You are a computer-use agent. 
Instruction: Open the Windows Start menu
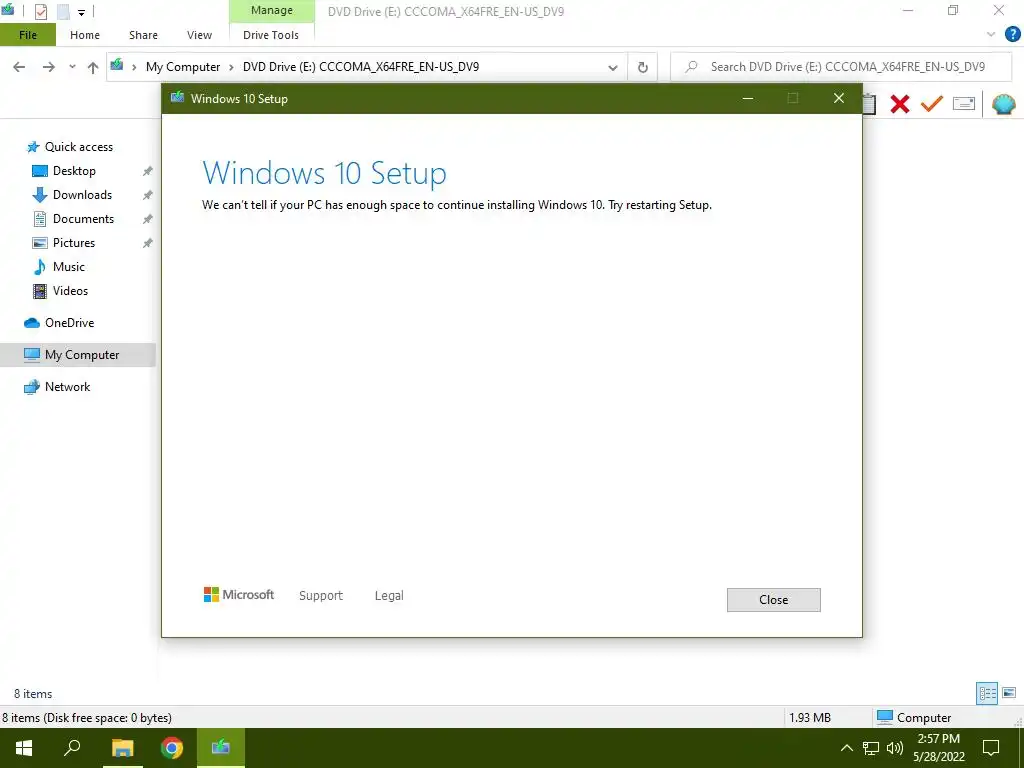24,748
